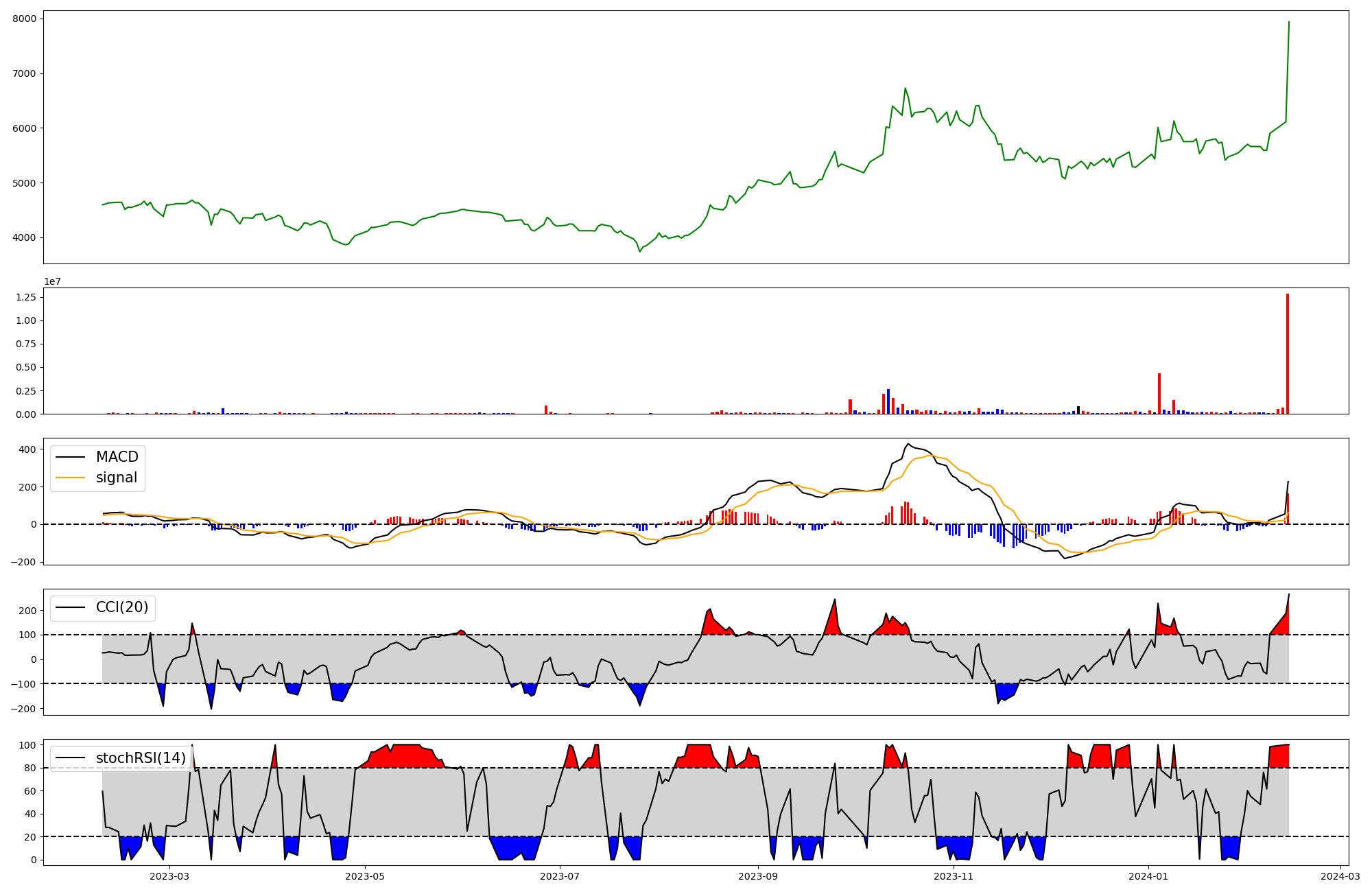Click the CCI(20) legend entry
The width and height of the screenshot is (1372, 892).
tap(121, 607)
